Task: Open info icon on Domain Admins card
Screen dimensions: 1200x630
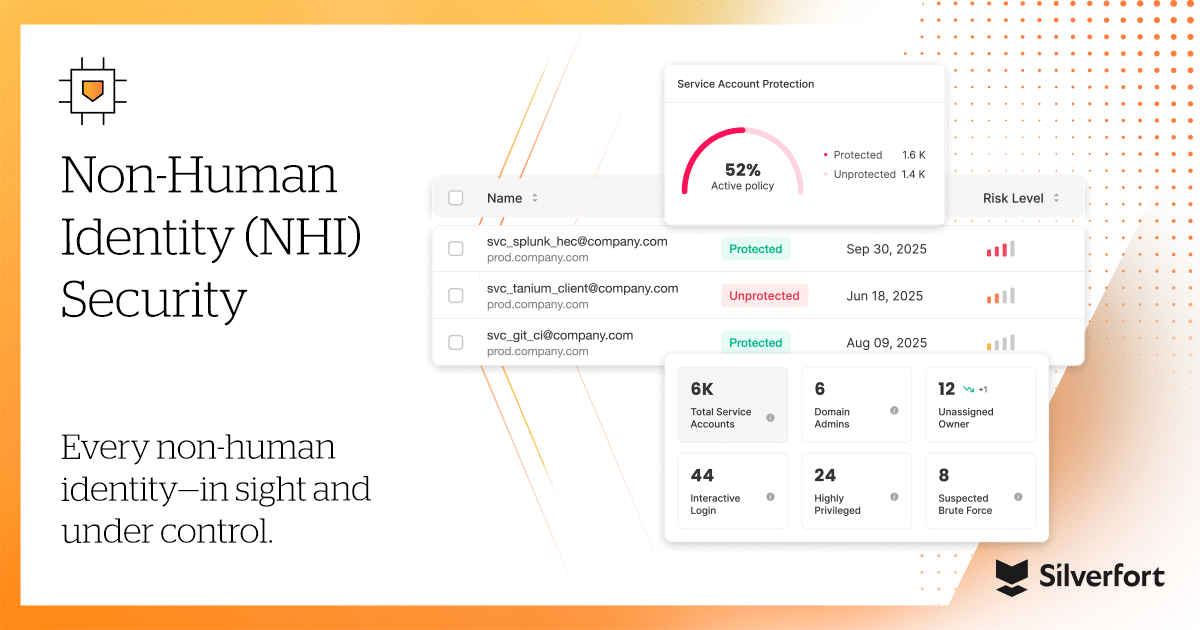Action: coord(894,411)
